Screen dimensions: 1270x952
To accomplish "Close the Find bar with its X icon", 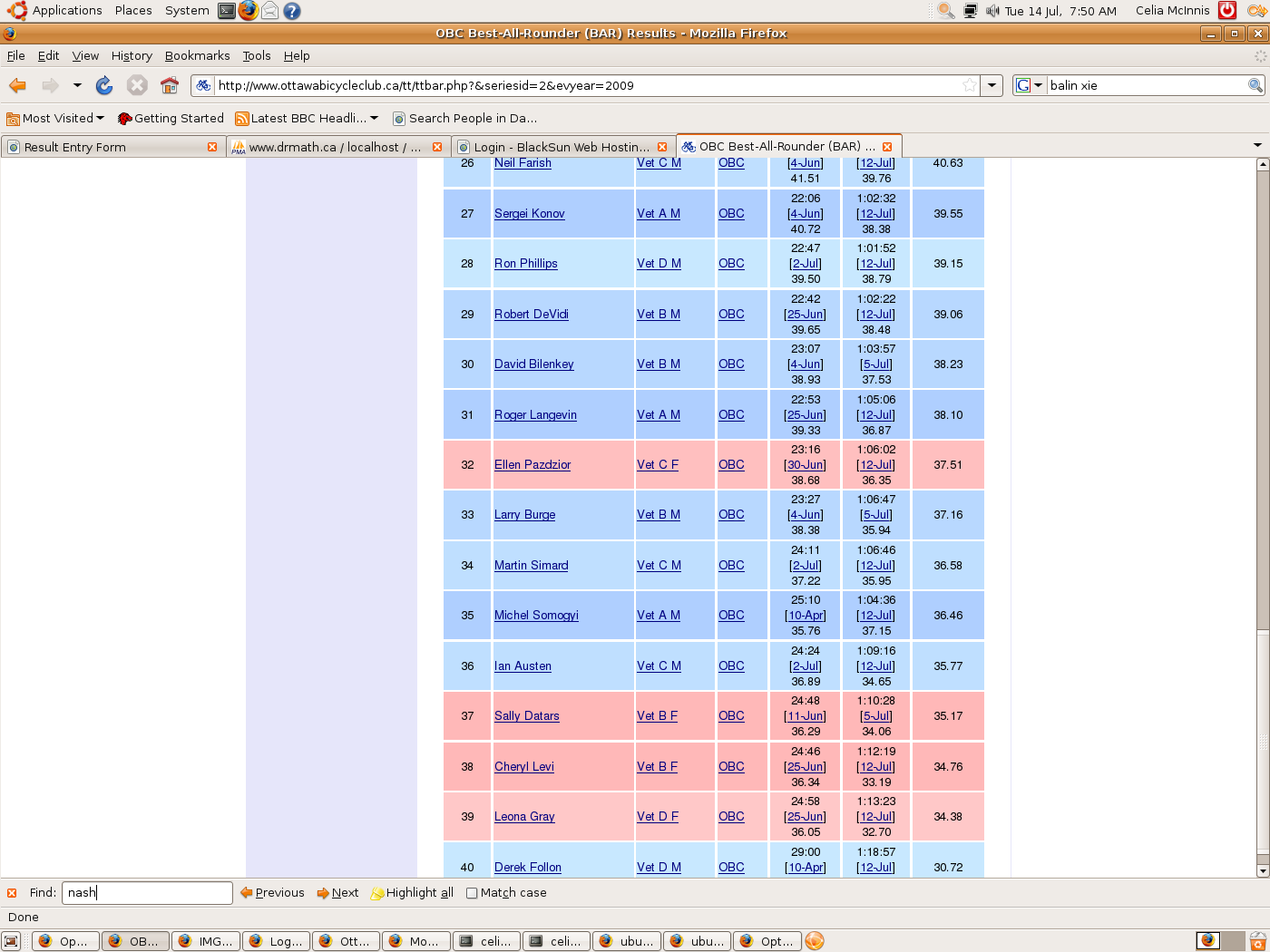I will click(x=12, y=893).
